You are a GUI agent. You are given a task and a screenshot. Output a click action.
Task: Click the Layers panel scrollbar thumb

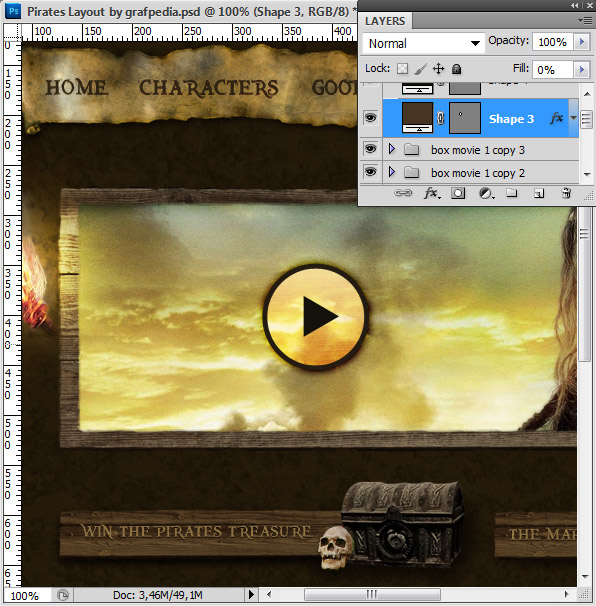click(586, 119)
